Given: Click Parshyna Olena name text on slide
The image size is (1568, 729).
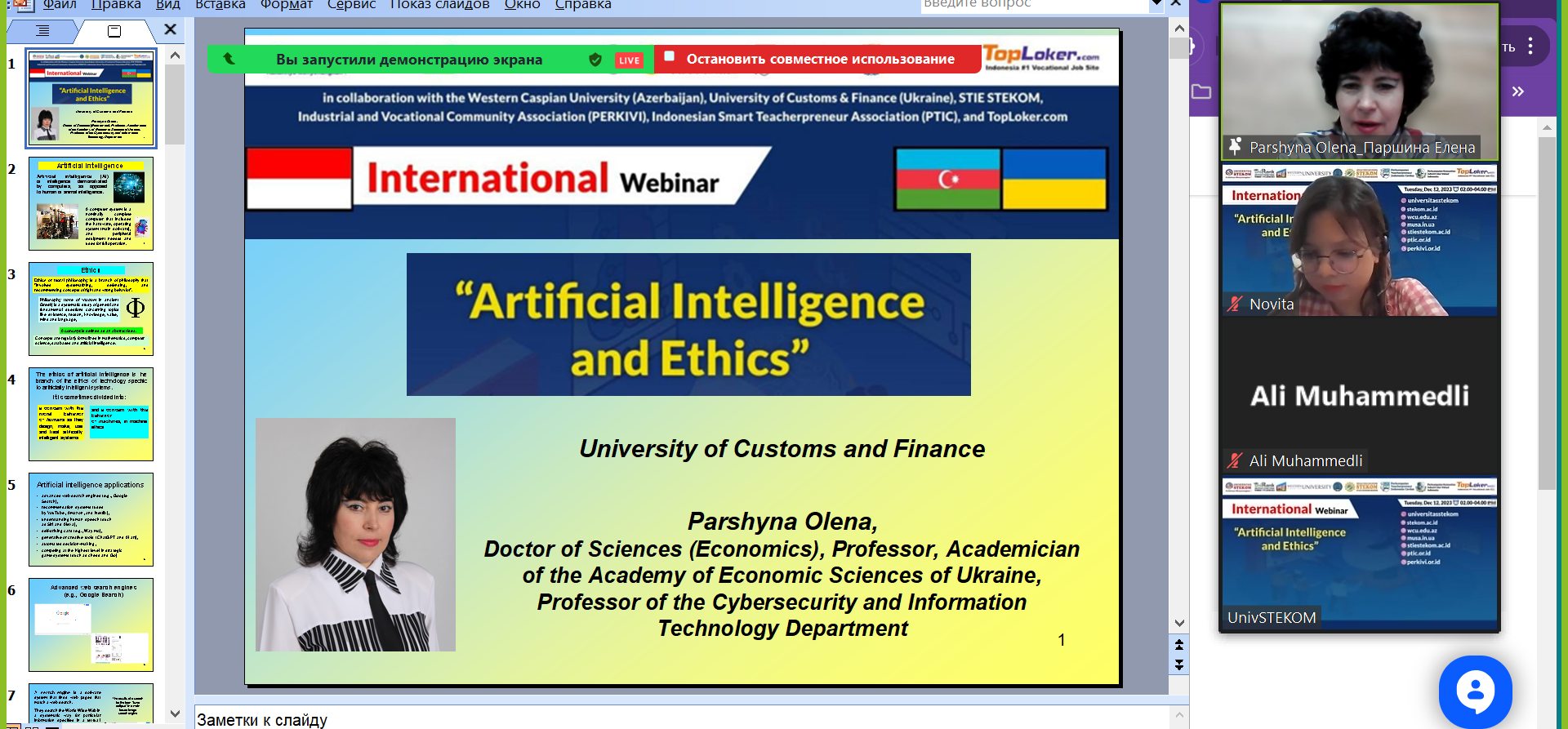Looking at the screenshot, I should point(782,521).
